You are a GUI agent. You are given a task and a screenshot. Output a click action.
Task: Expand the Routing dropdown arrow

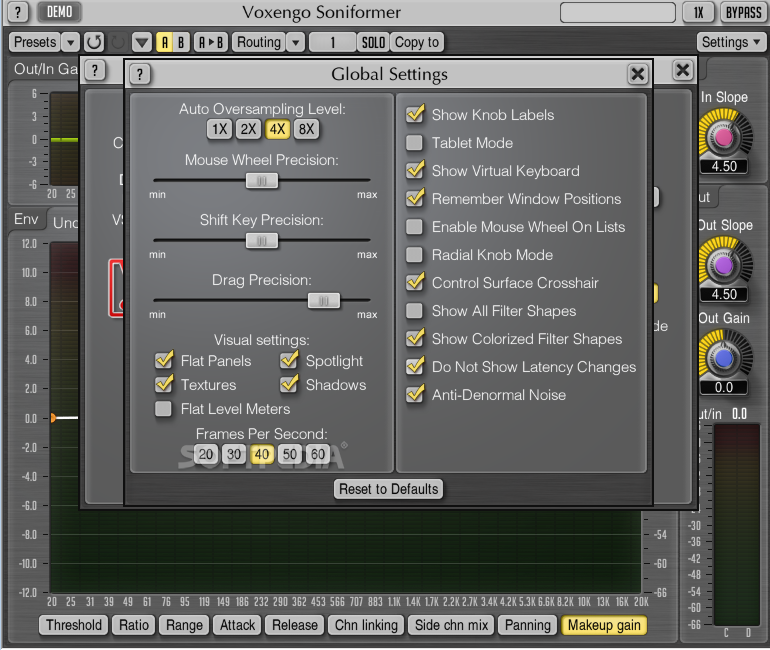point(295,42)
